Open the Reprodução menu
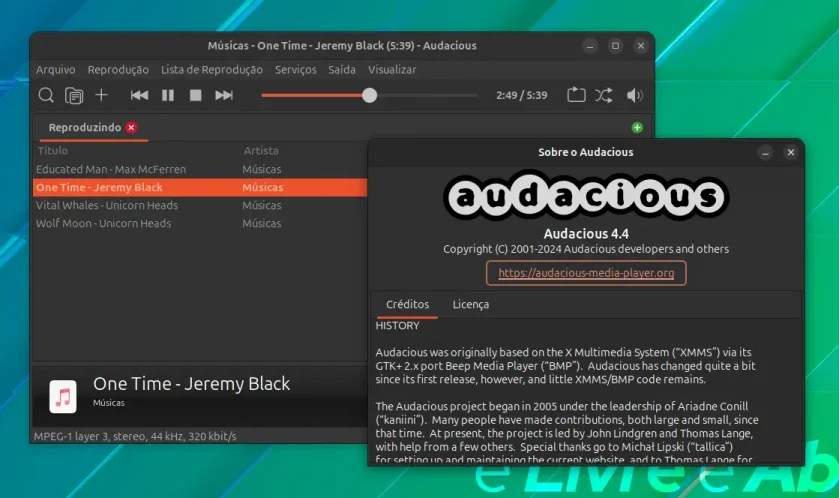The width and height of the screenshot is (840, 498). (x=118, y=70)
